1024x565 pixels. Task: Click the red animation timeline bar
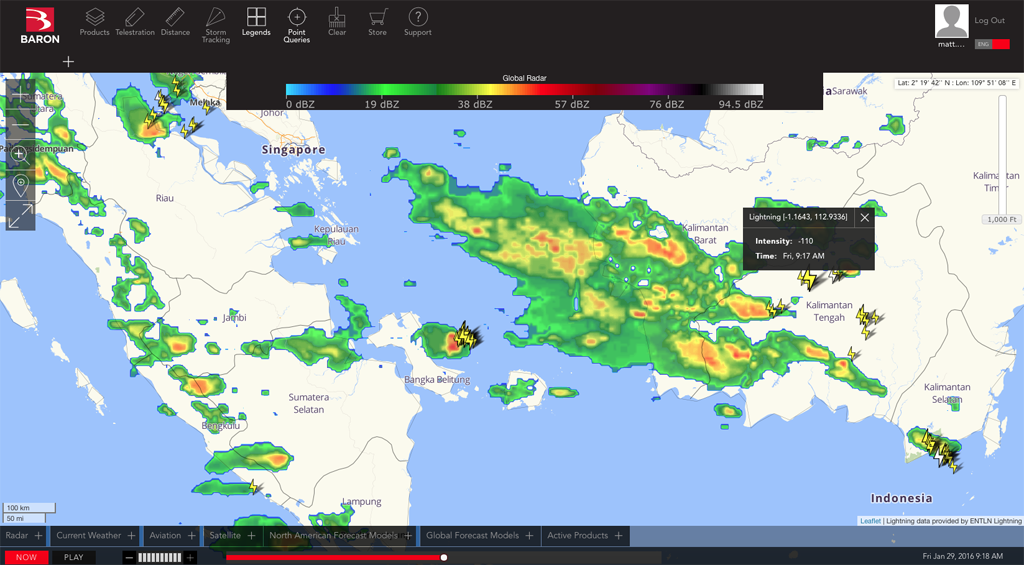click(x=334, y=557)
